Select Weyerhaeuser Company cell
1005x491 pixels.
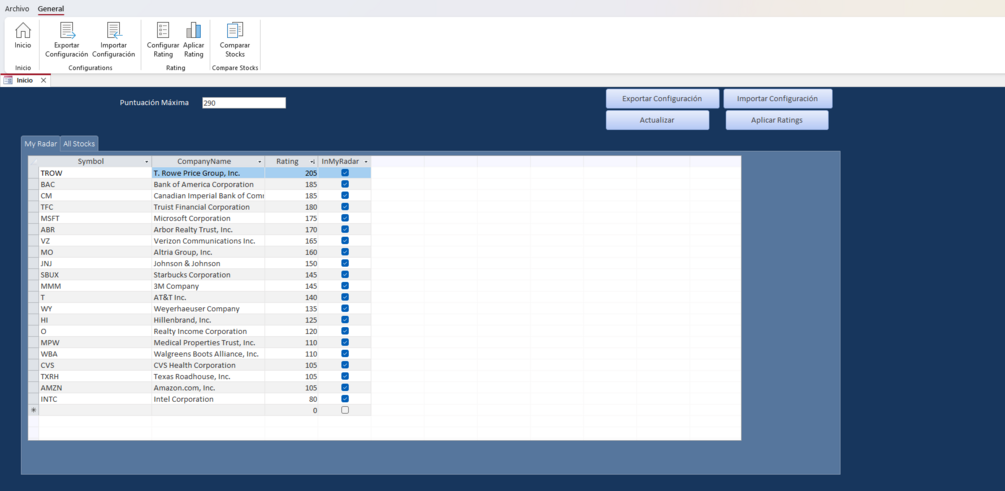coord(208,308)
